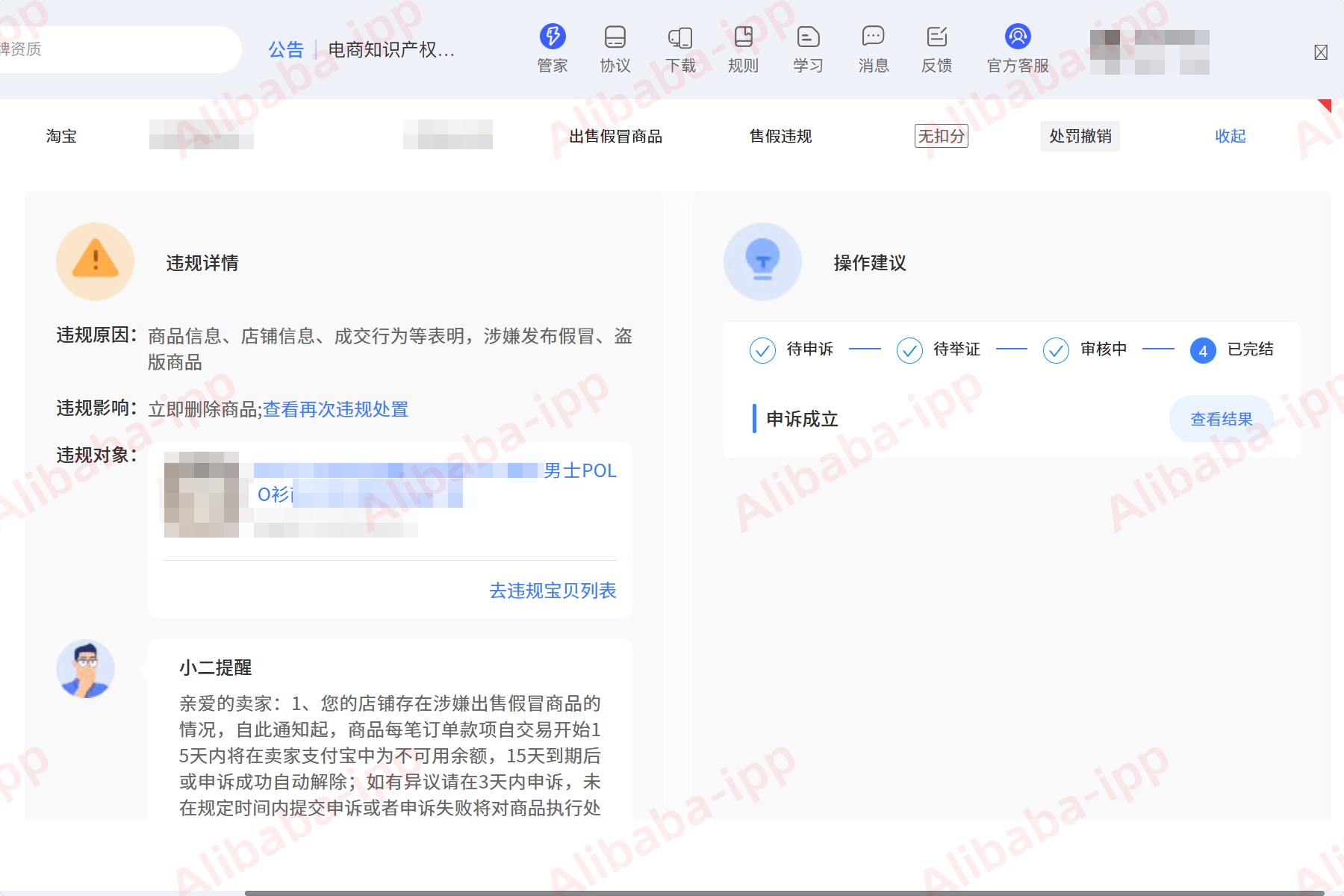Open the 消息 messages icon
Image resolution: width=1344 pixels, height=896 pixels.
873,36
